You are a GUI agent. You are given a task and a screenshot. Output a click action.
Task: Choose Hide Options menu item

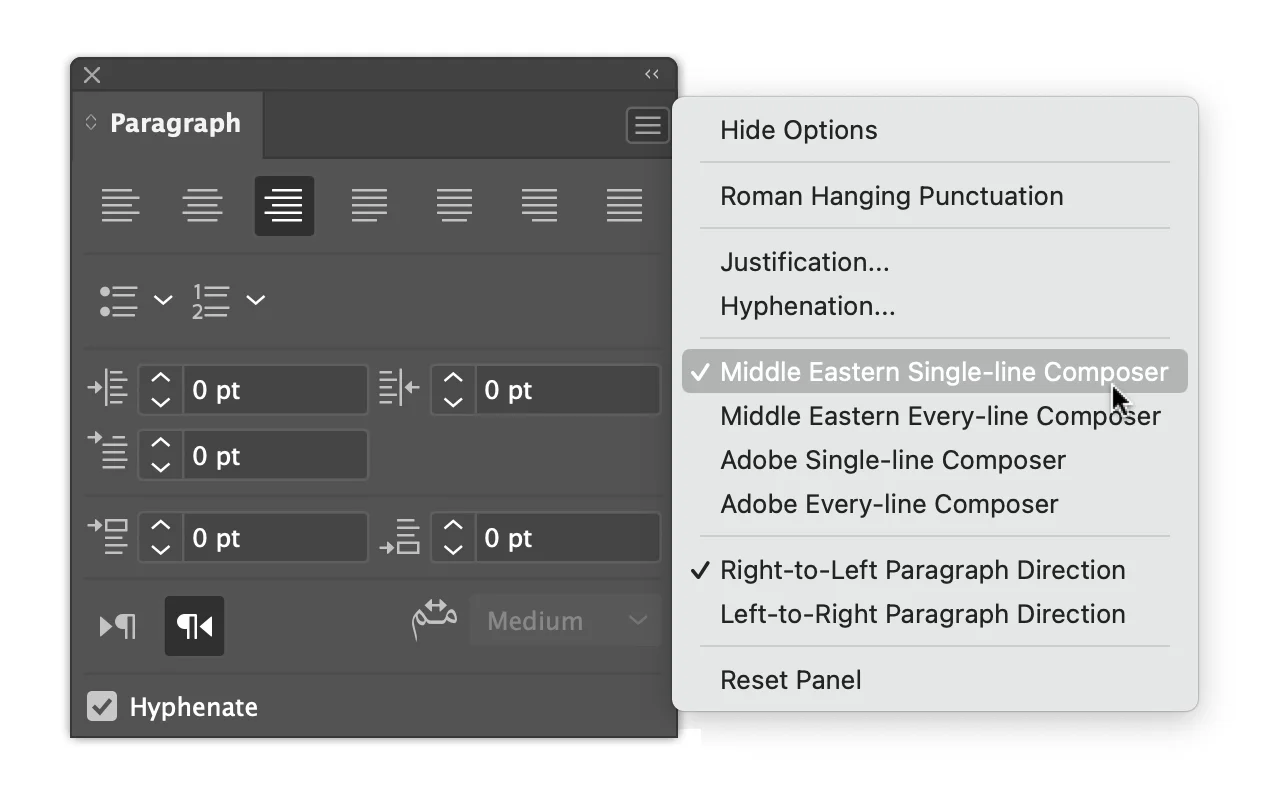[x=799, y=130]
